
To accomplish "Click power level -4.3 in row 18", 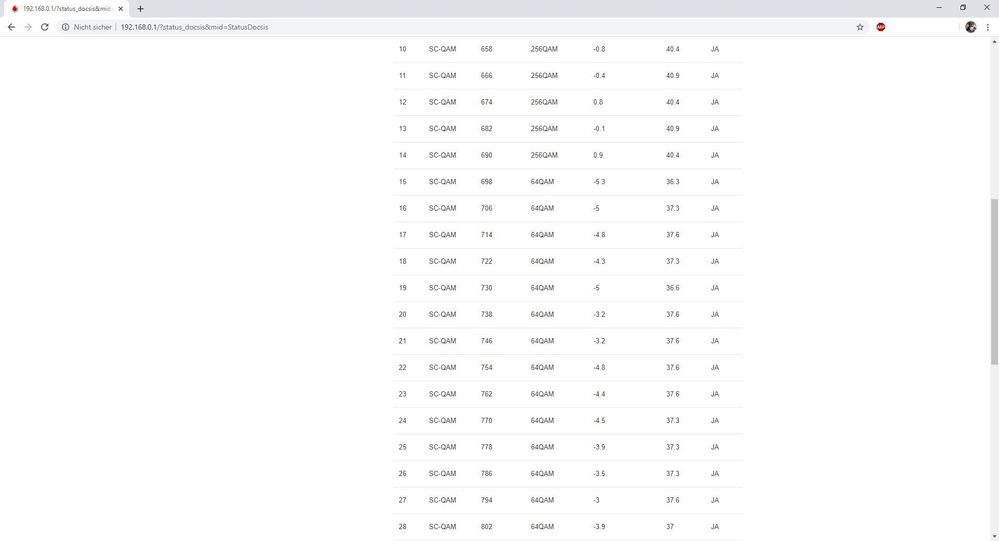I will point(599,261).
